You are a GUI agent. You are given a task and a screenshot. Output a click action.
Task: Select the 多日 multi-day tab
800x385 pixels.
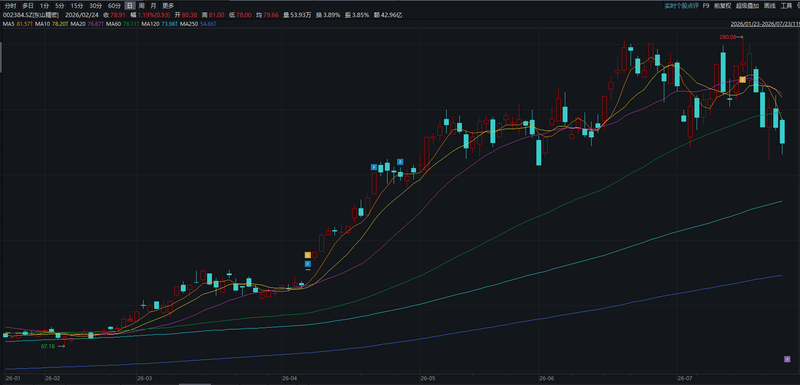28,6
